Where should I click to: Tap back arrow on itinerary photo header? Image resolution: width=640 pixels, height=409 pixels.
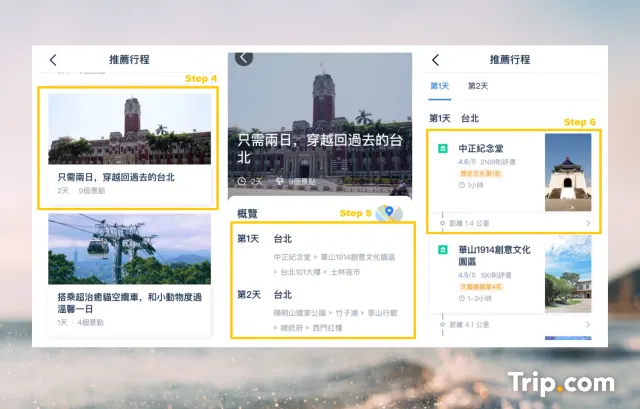pyautogui.click(x=244, y=58)
